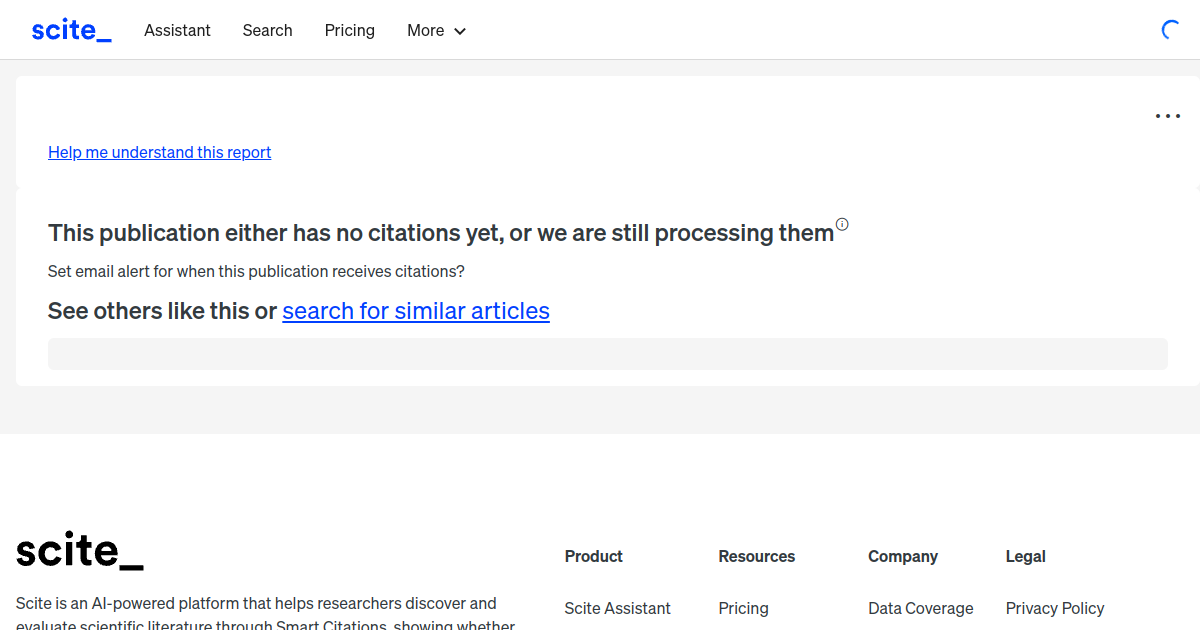Click the scite_ logo in header
The height and width of the screenshot is (630, 1200).
point(71,30)
